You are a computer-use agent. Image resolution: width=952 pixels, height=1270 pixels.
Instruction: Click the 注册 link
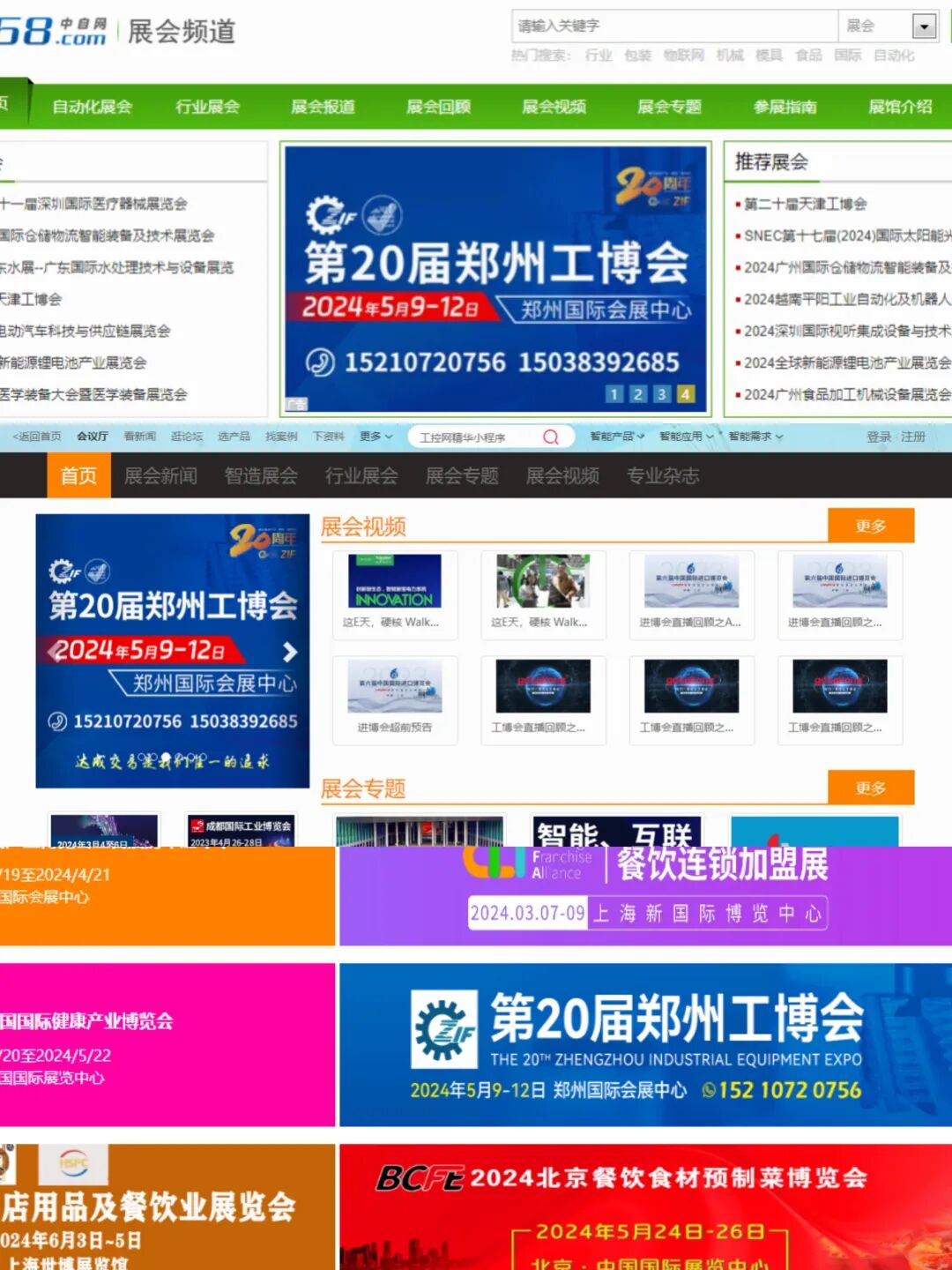(x=913, y=437)
